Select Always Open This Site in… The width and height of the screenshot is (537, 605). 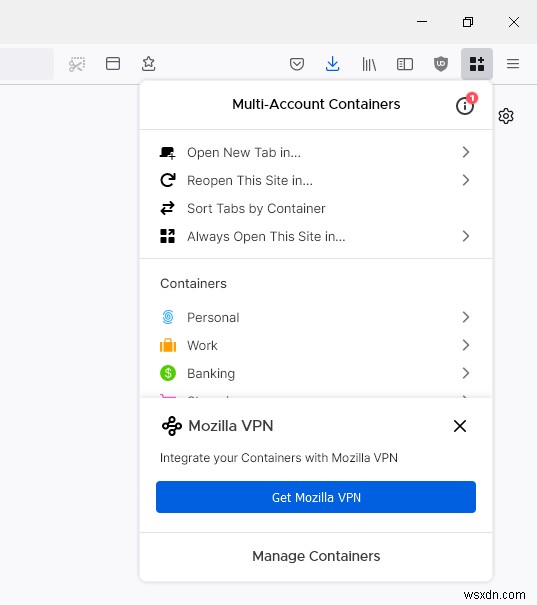tap(316, 236)
